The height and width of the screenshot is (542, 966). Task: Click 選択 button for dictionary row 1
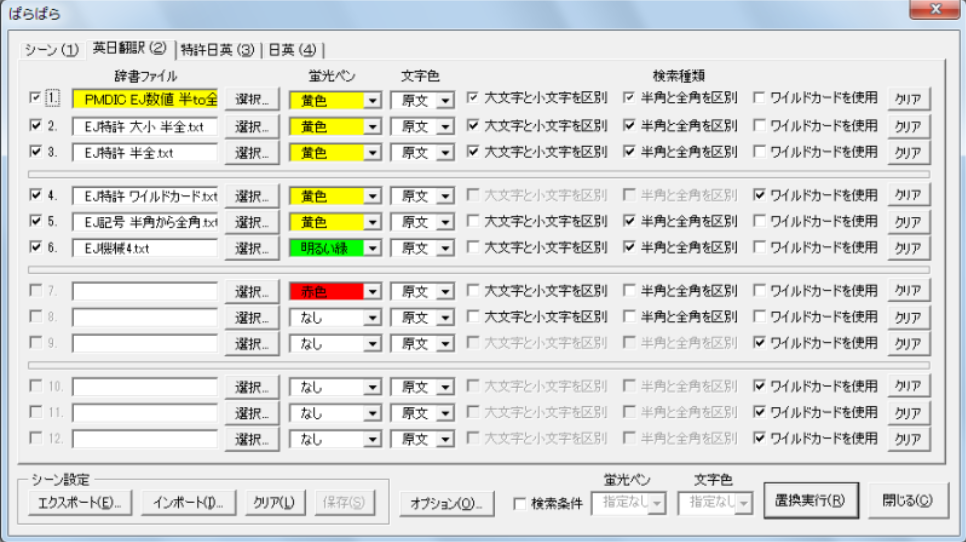pyautogui.click(x=251, y=99)
